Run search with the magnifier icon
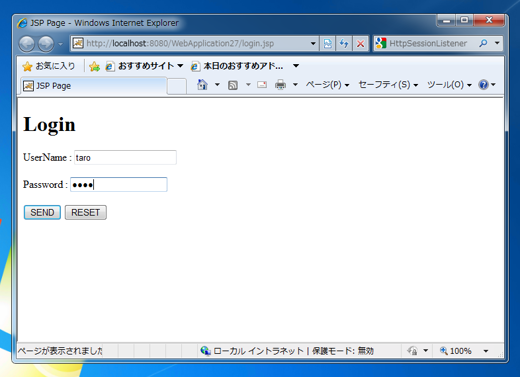Viewport: 520px width, 377px height. pos(483,43)
